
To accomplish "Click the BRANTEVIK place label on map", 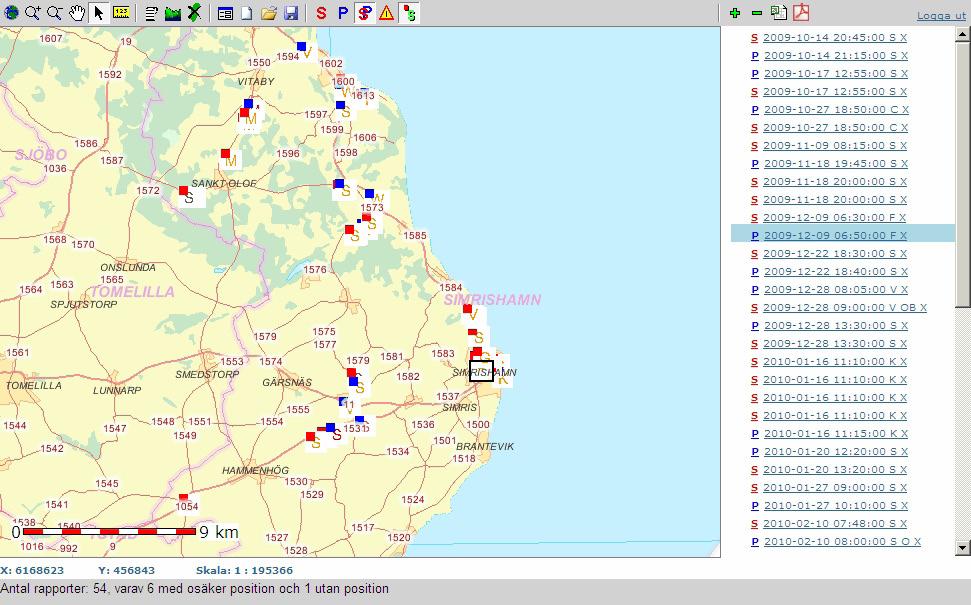I will (x=485, y=446).
